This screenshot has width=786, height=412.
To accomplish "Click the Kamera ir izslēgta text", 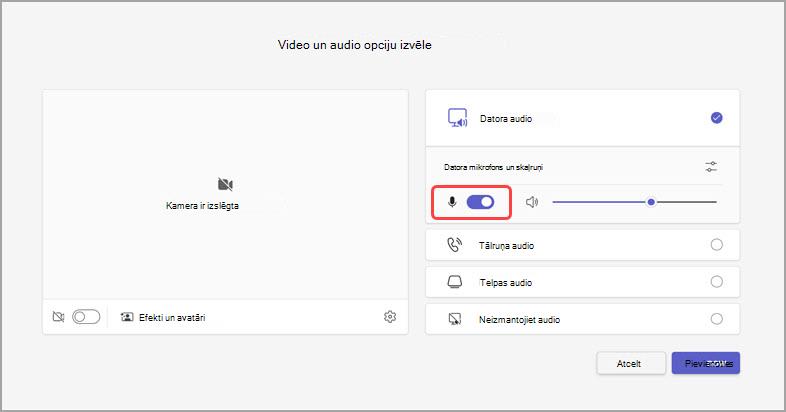I will (203, 205).
